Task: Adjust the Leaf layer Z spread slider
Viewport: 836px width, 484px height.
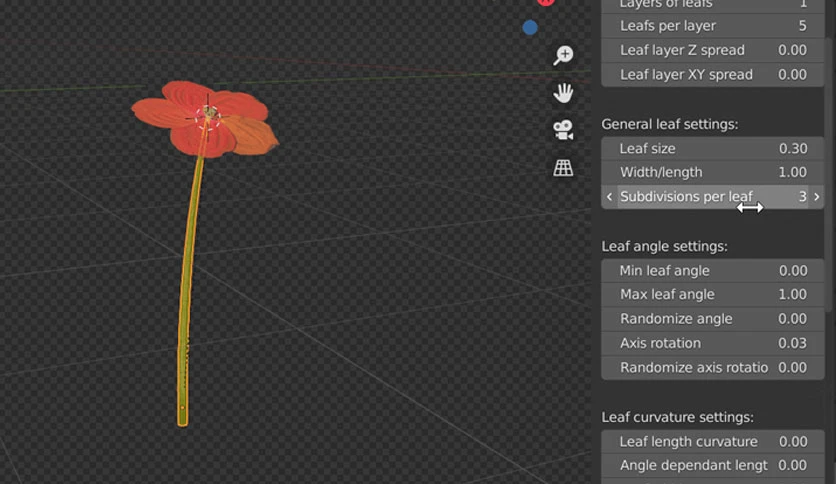Action: 713,50
